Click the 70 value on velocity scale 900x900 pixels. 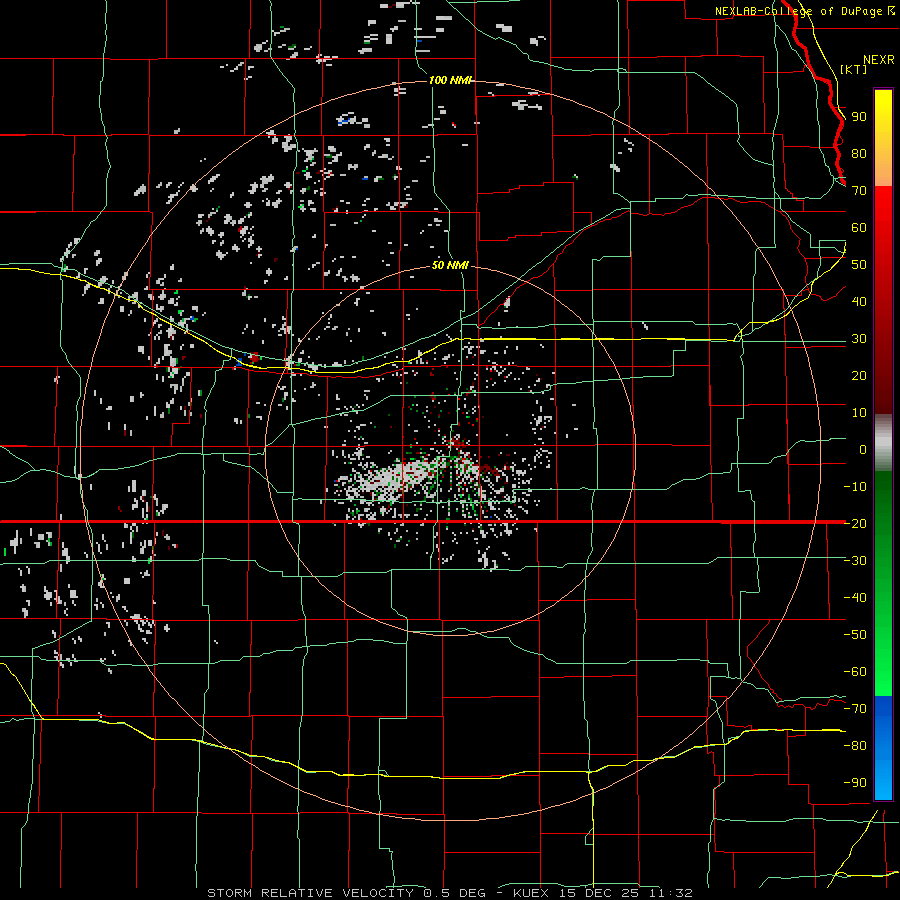coord(859,191)
